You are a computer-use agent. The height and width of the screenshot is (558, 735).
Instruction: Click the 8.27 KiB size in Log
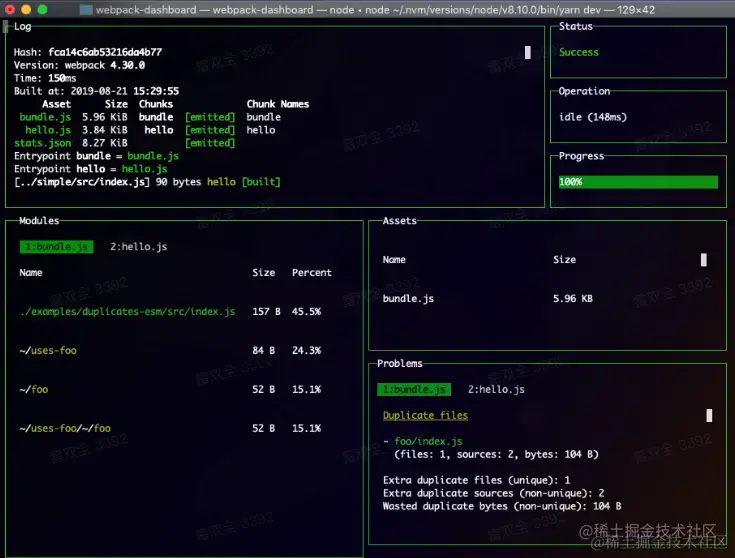(x=105, y=143)
